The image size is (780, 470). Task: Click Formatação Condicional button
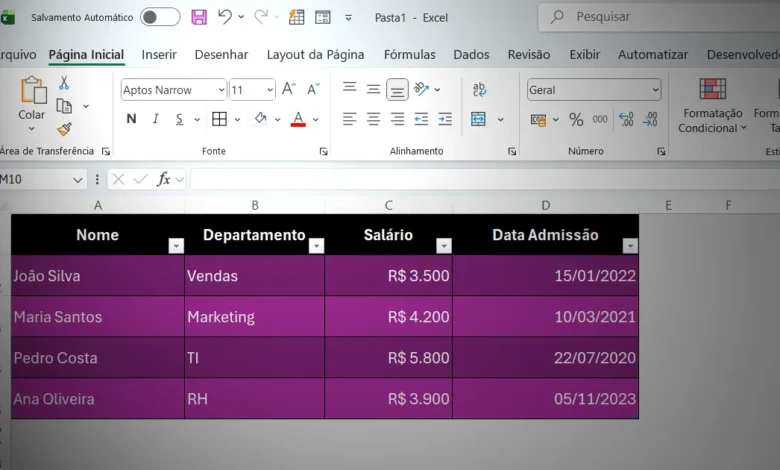(x=712, y=105)
